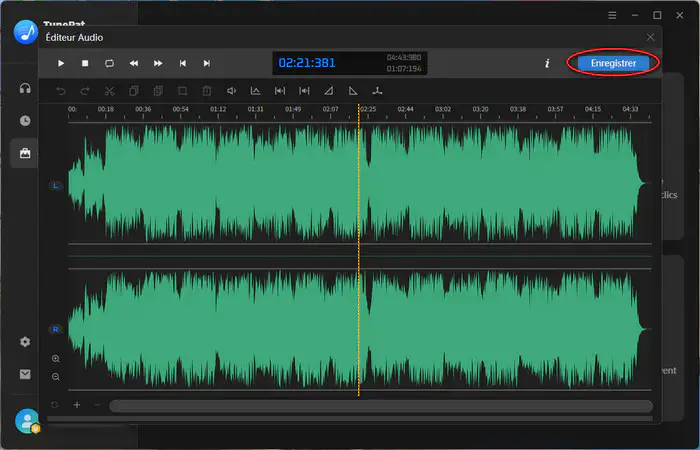
Task: Open the normalize graph tool
Action: click(255, 91)
